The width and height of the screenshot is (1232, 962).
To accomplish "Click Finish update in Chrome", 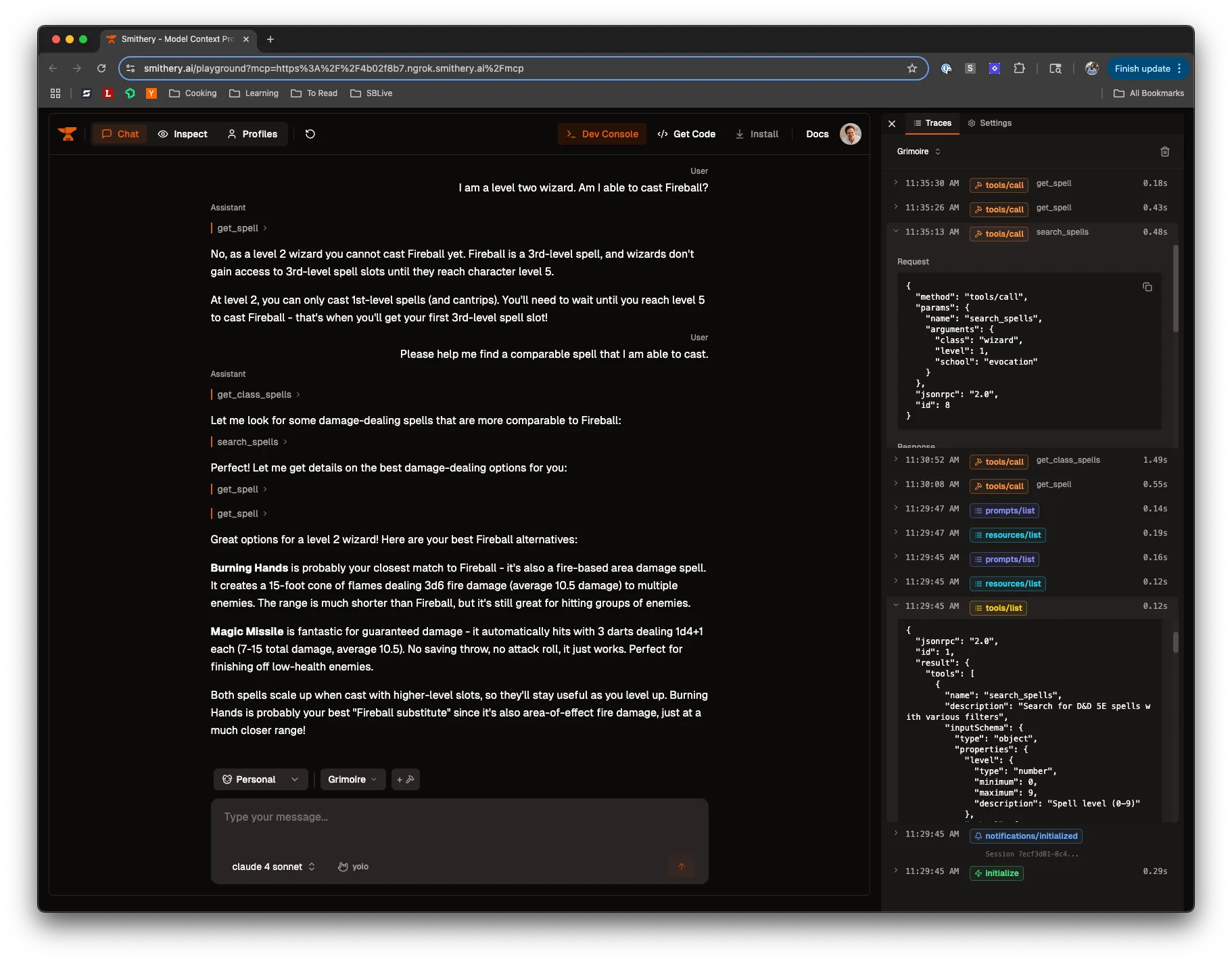I will point(1147,68).
